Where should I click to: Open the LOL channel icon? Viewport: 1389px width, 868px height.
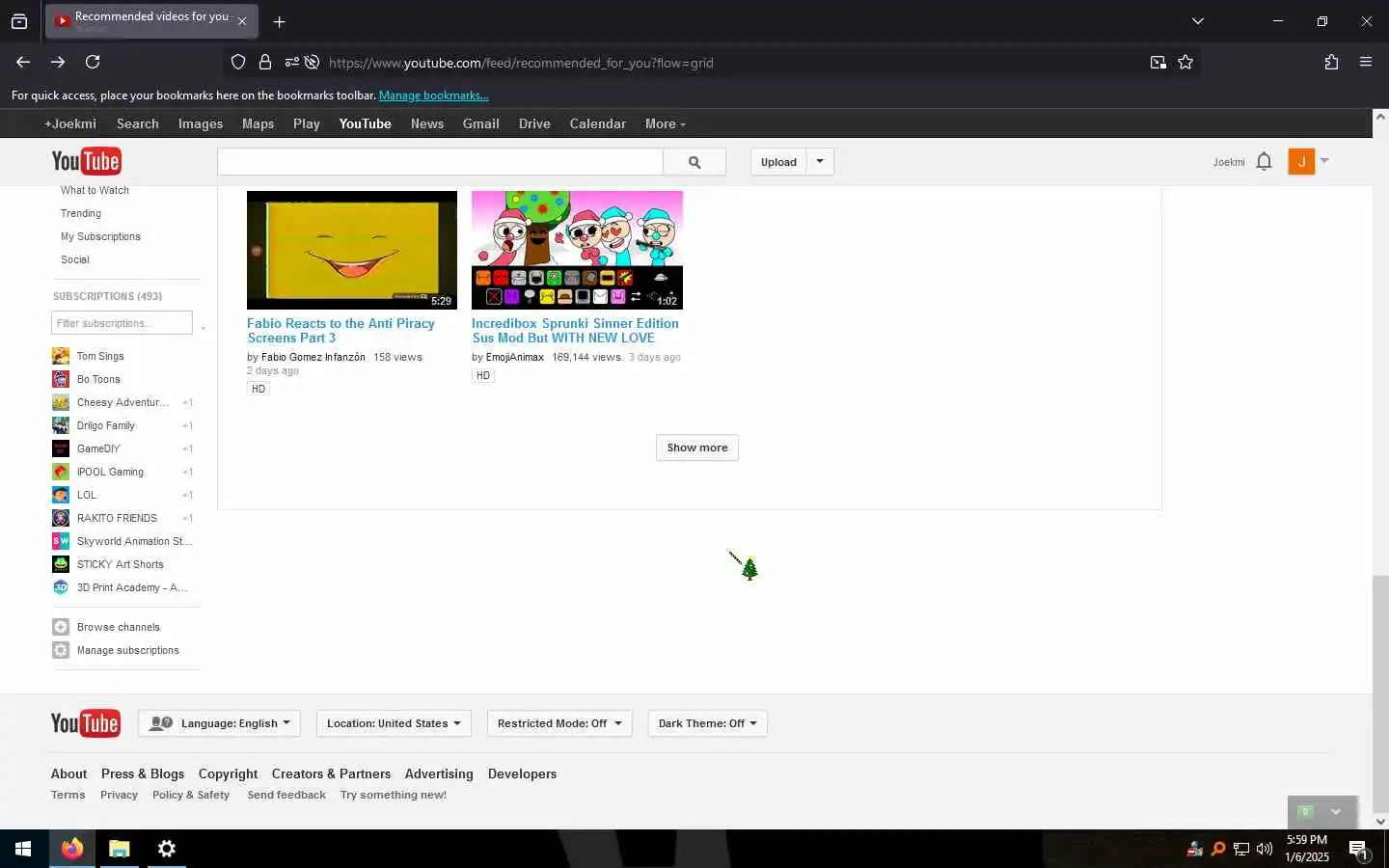coord(61,495)
